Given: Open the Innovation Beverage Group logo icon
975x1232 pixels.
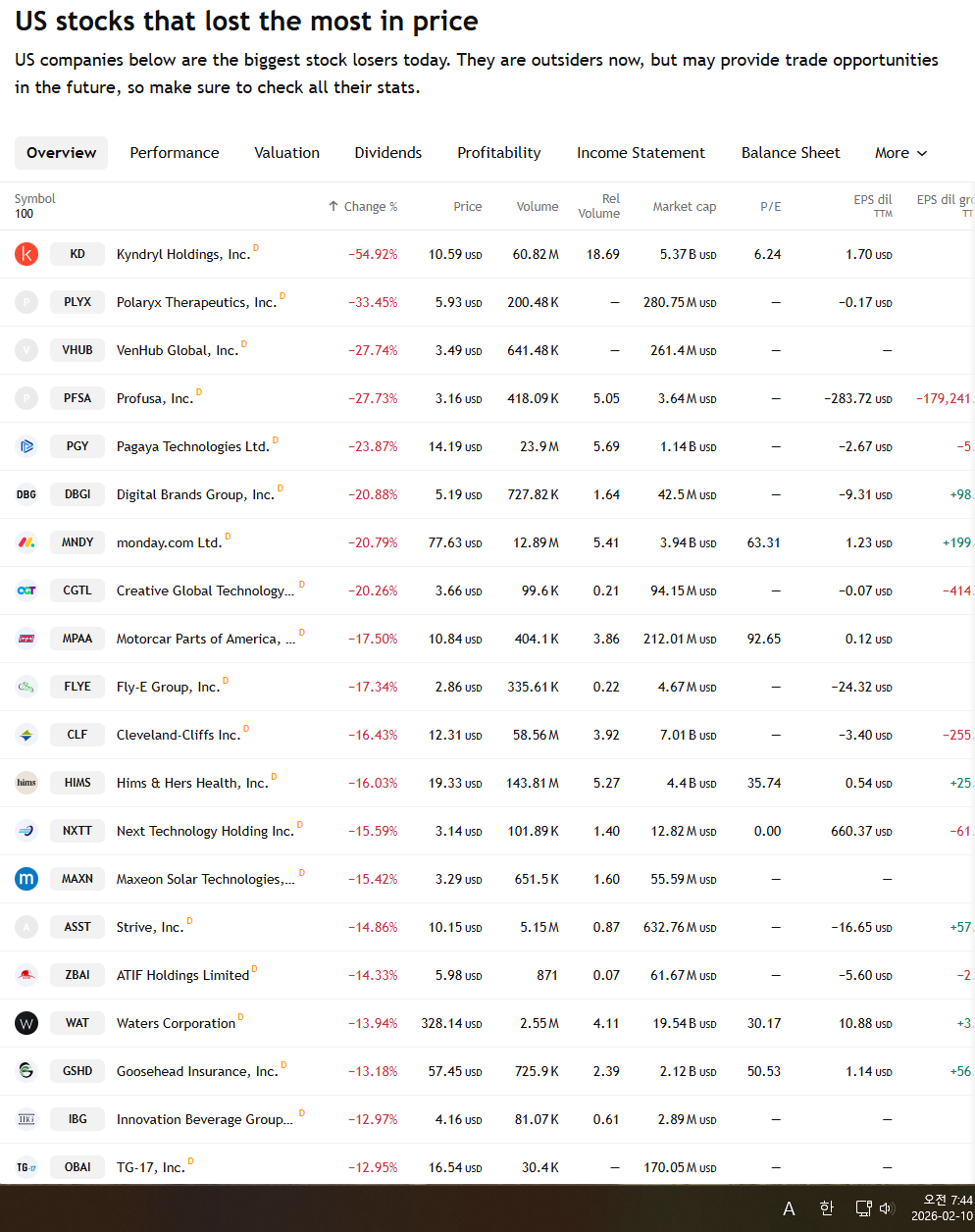Looking at the screenshot, I should 26,1119.
